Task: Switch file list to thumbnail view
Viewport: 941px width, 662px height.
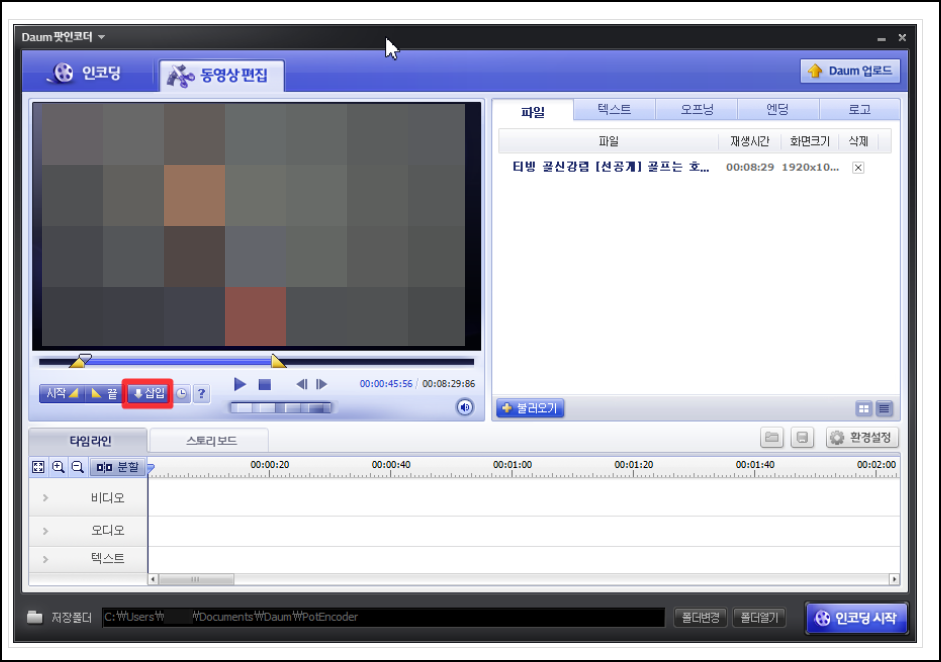Action: tap(864, 409)
